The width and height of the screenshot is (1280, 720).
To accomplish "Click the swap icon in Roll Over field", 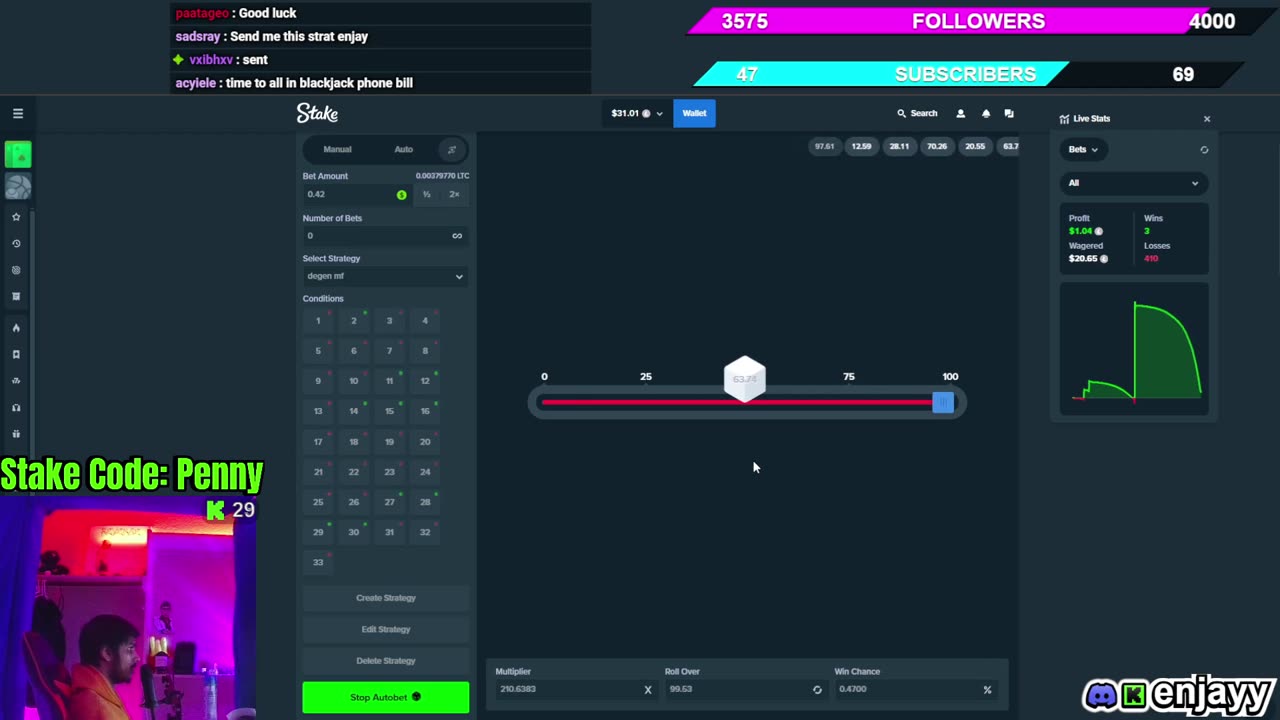I will [x=817, y=689].
